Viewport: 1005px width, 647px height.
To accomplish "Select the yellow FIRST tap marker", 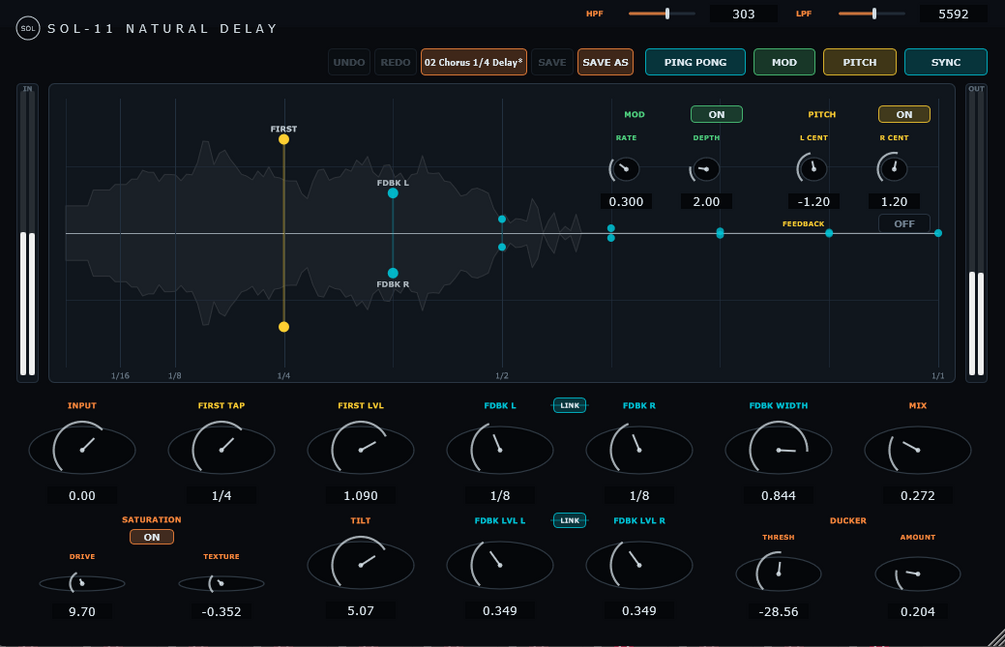I will pos(283,139).
